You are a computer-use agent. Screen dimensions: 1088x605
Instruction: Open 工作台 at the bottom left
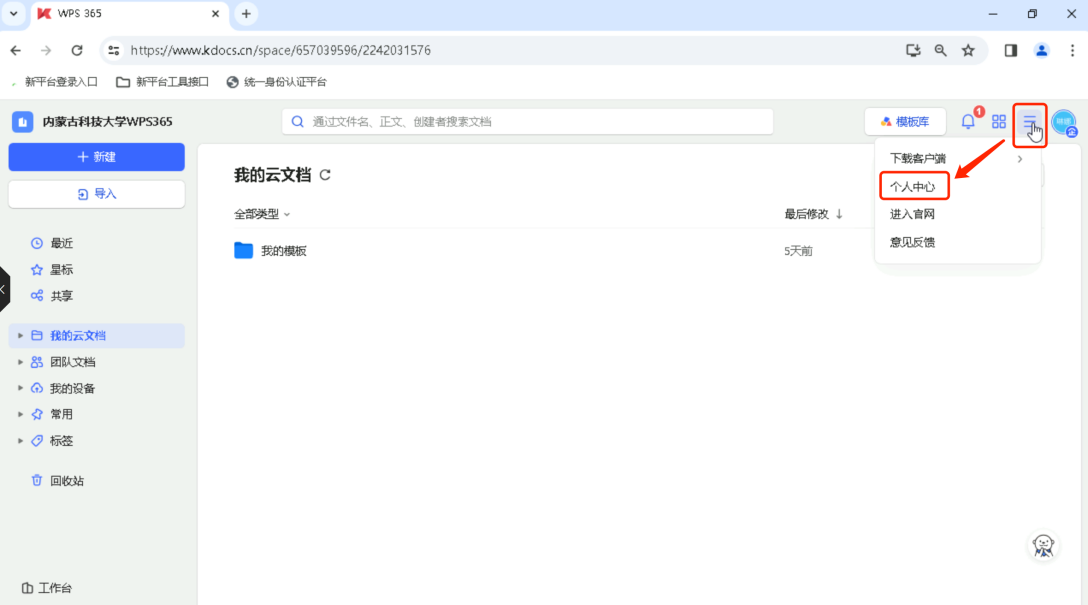[x=48, y=588]
